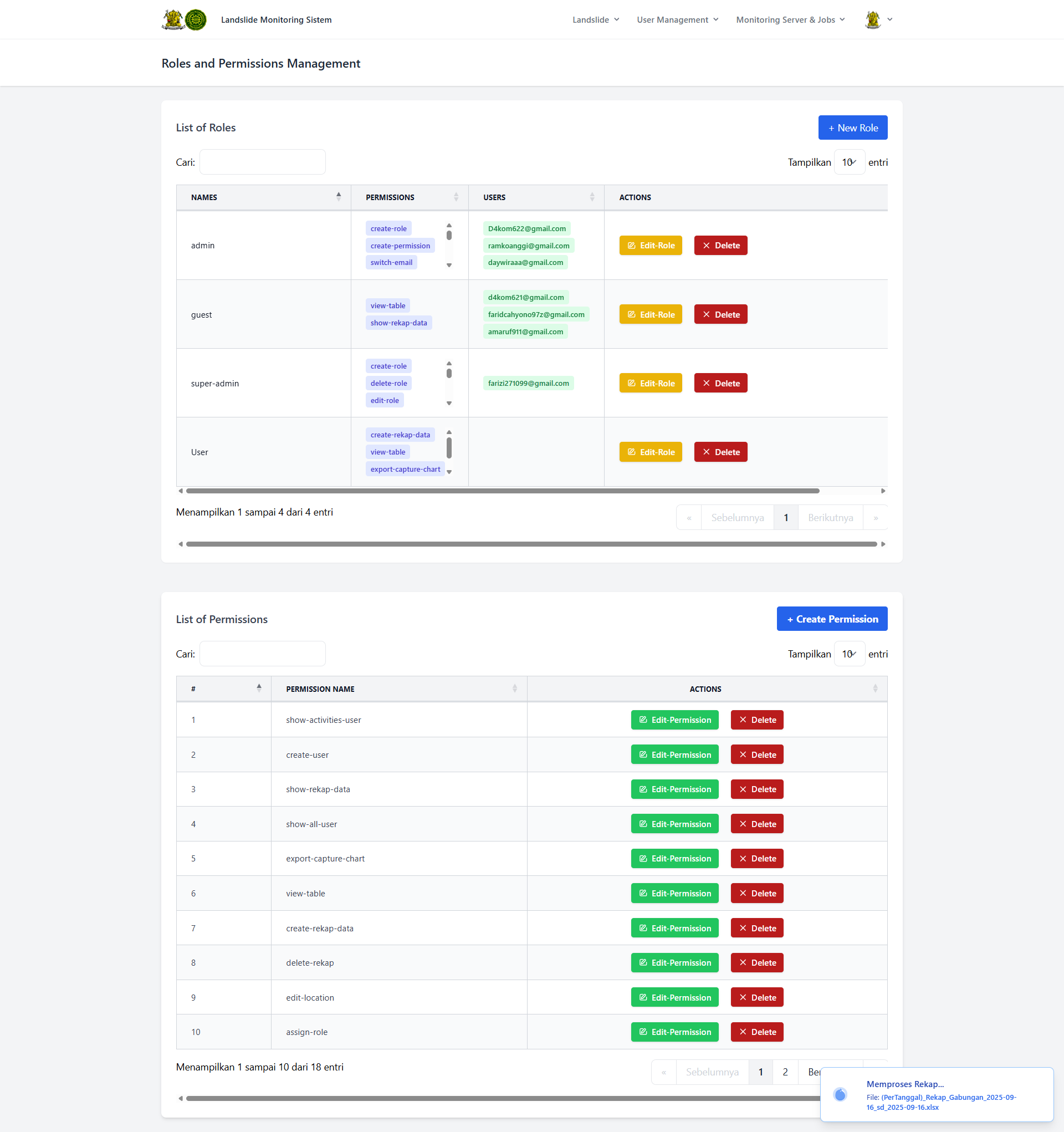
Task: Open permissions entries-per-page selector
Action: (849, 654)
